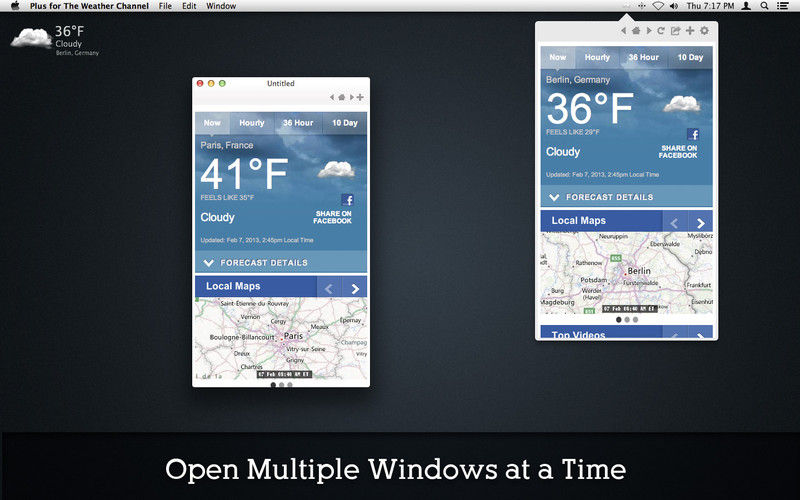Click the cloud icon next to Berlin's large 36°F
This screenshot has width=800, height=500.
pos(682,104)
